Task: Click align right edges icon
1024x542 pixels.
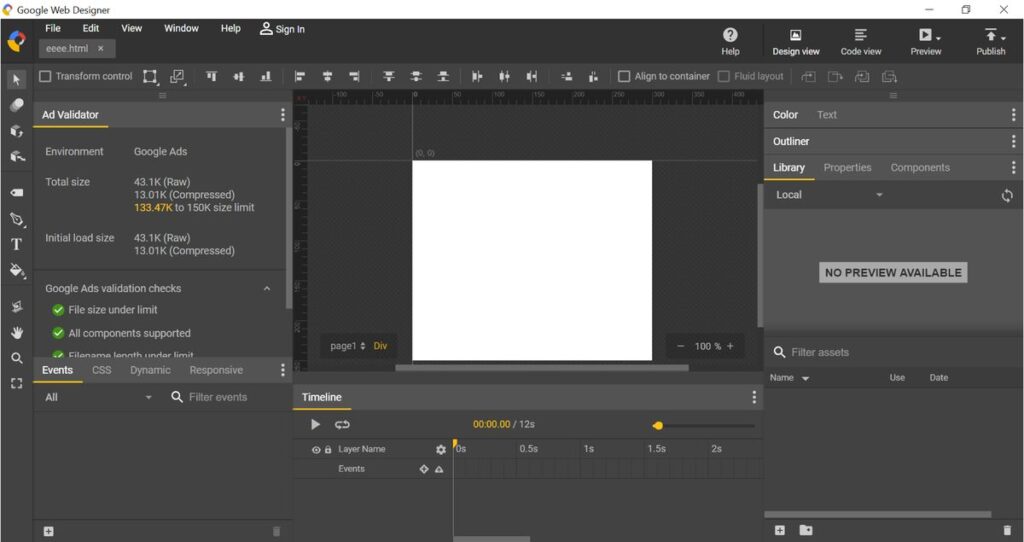Action: click(355, 76)
